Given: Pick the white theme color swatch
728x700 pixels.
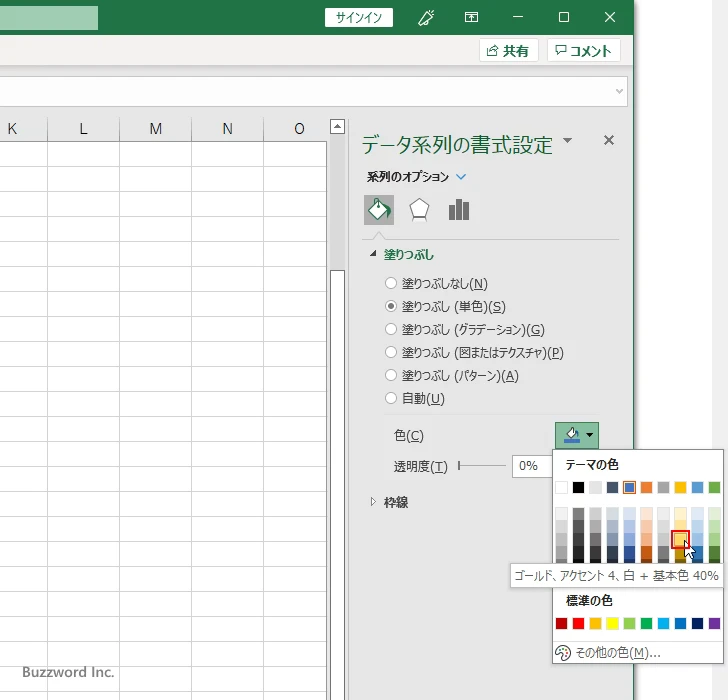Looking at the screenshot, I should pyautogui.click(x=561, y=487).
